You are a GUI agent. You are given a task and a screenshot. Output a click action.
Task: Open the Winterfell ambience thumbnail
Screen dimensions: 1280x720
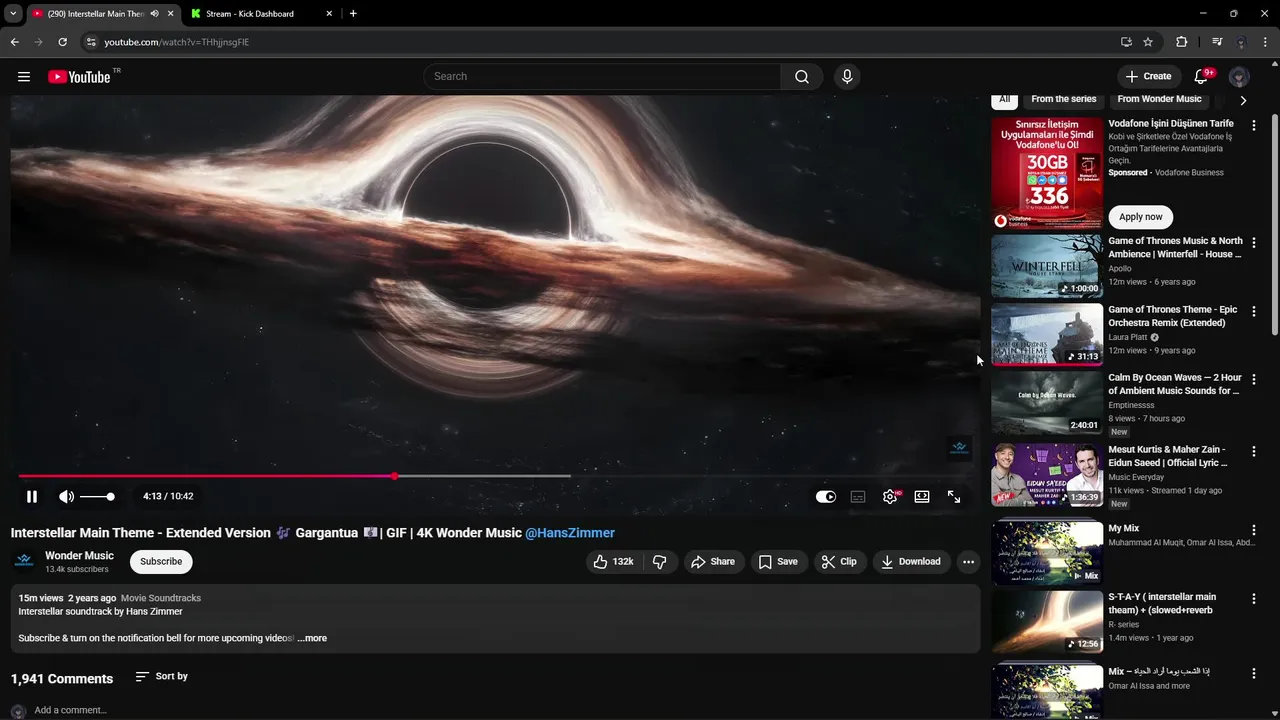tap(1047, 266)
